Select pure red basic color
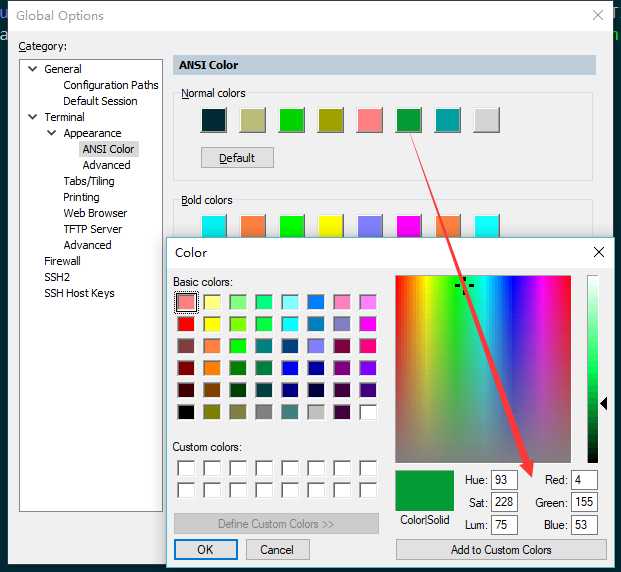This screenshot has width=621, height=572. coord(186,324)
